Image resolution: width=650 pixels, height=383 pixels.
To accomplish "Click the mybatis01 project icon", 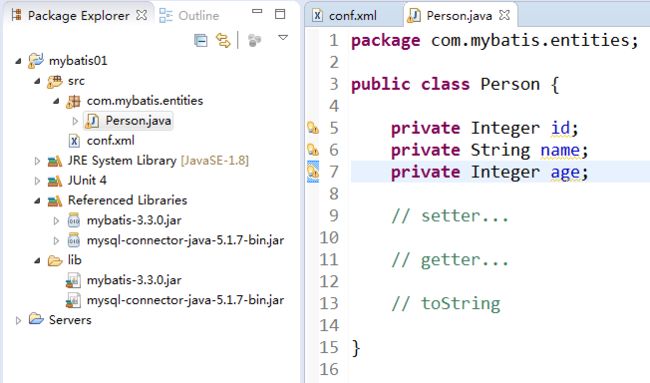I will coord(36,61).
